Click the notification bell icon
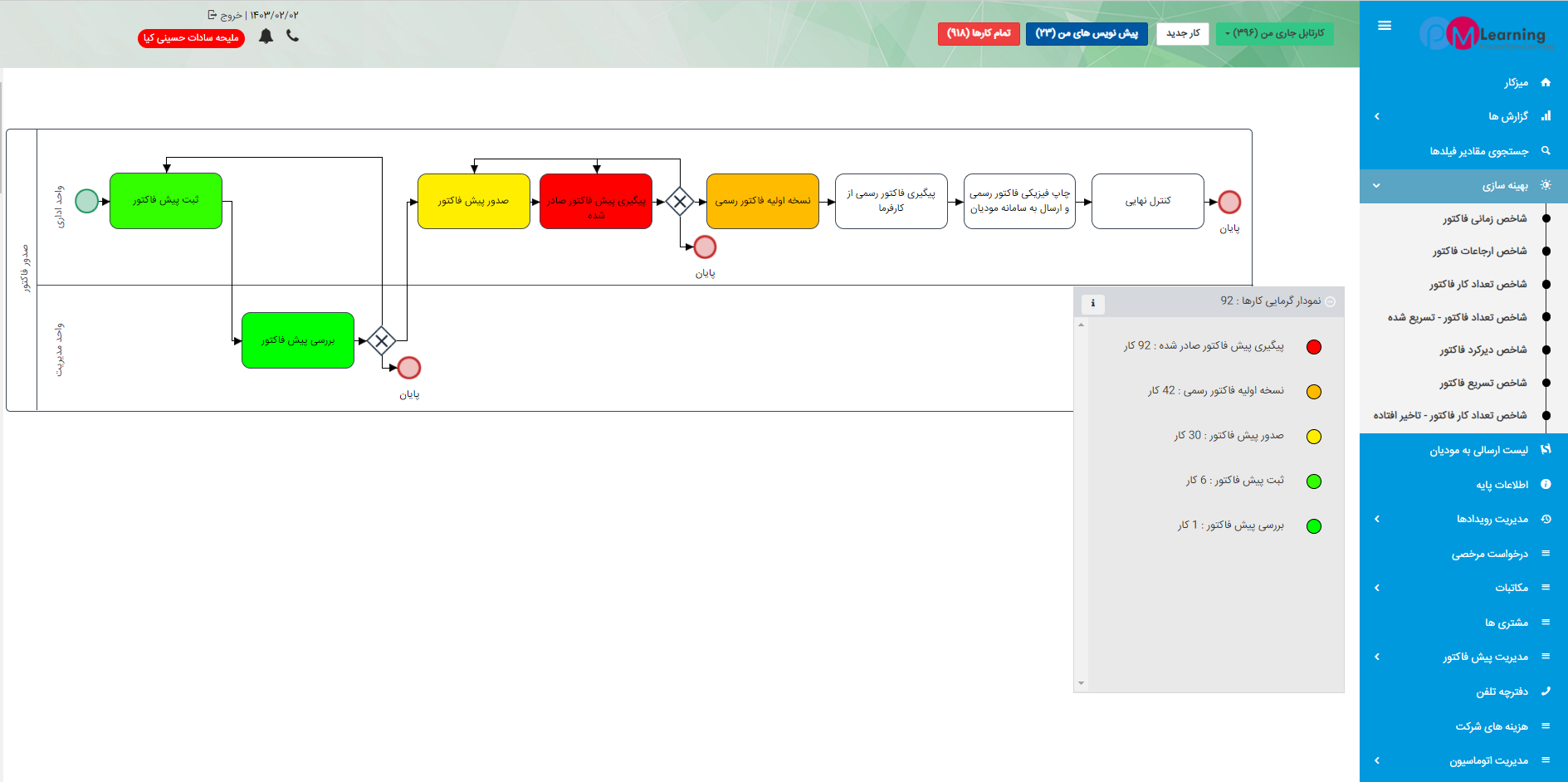The height and width of the screenshot is (782, 1568). 266,36
